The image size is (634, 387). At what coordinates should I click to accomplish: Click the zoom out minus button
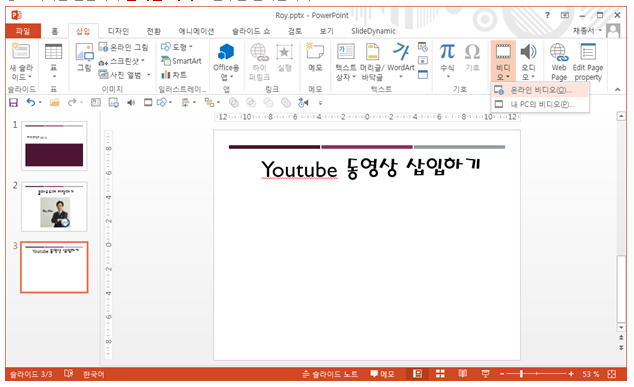pos(502,374)
